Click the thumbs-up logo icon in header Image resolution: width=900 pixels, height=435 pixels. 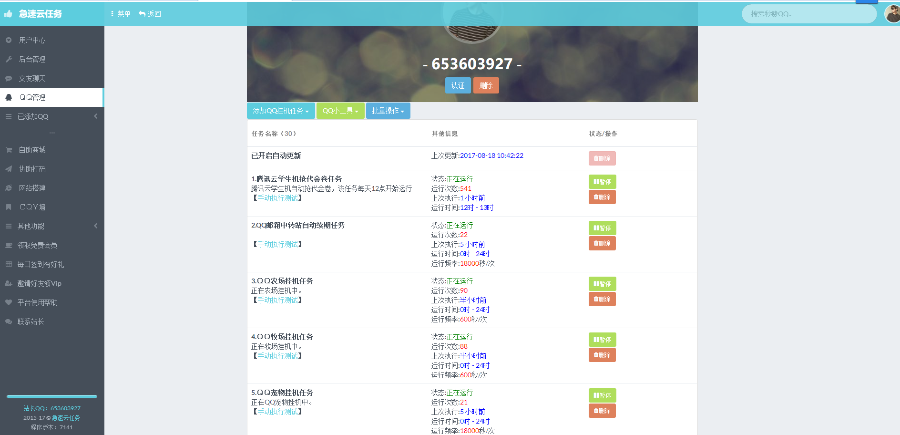pyautogui.click(x=8, y=13)
